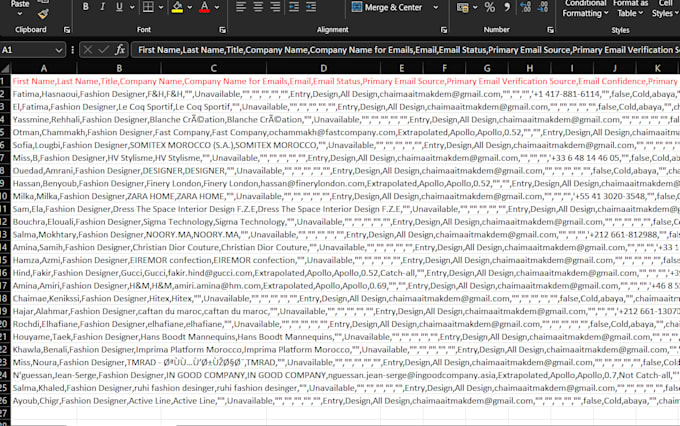Confirm formula entry with checkmark
Image resolution: width=680 pixels, height=426 pixels.
click(x=103, y=50)
